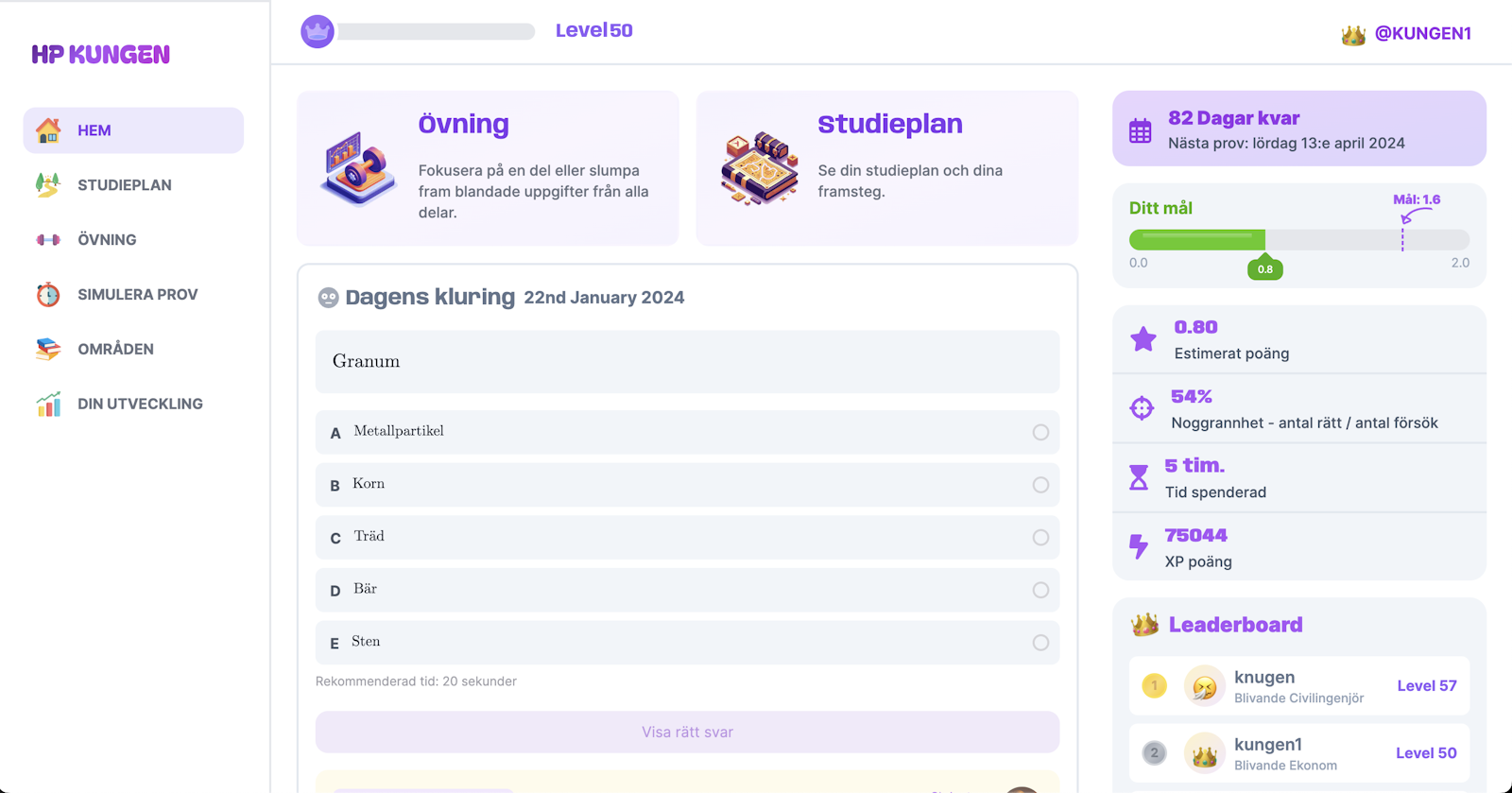Click the crown icon next to @KUNGEN1
1512x793 pixels.
point(1353,35)
